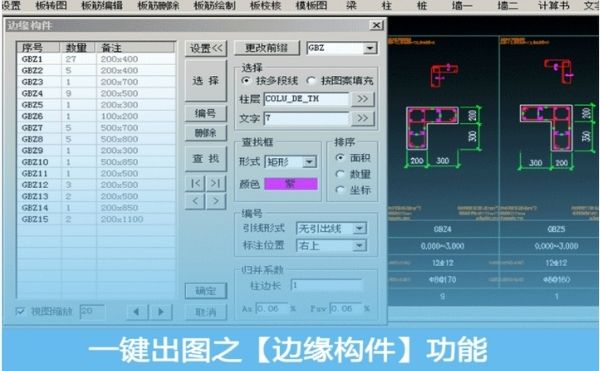Image resolution: width=600 pixels, height=371 pixels.
Task: Click the large 选择 button
Action: click(206, 81)
